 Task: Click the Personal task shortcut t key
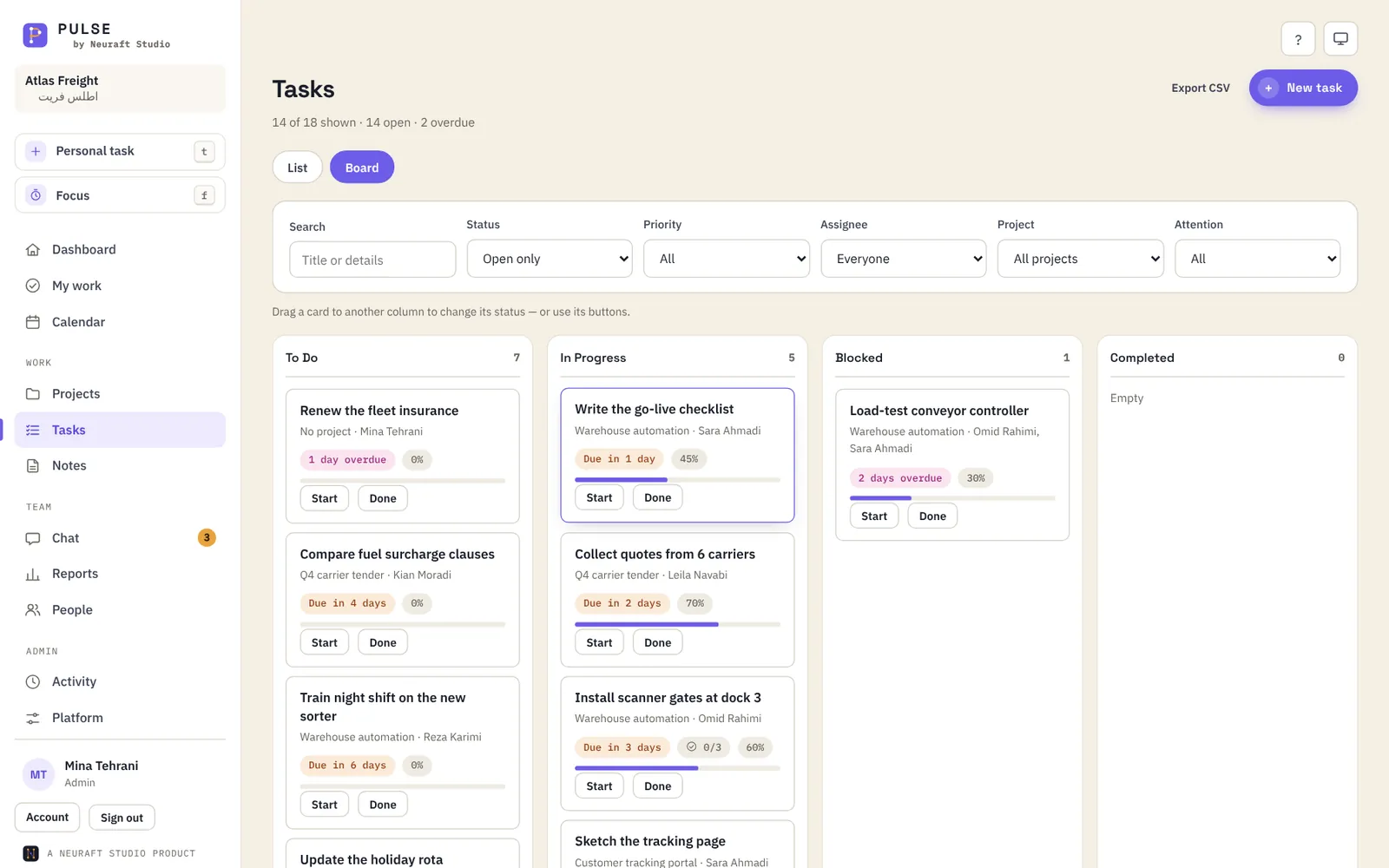tap(204, 151)
